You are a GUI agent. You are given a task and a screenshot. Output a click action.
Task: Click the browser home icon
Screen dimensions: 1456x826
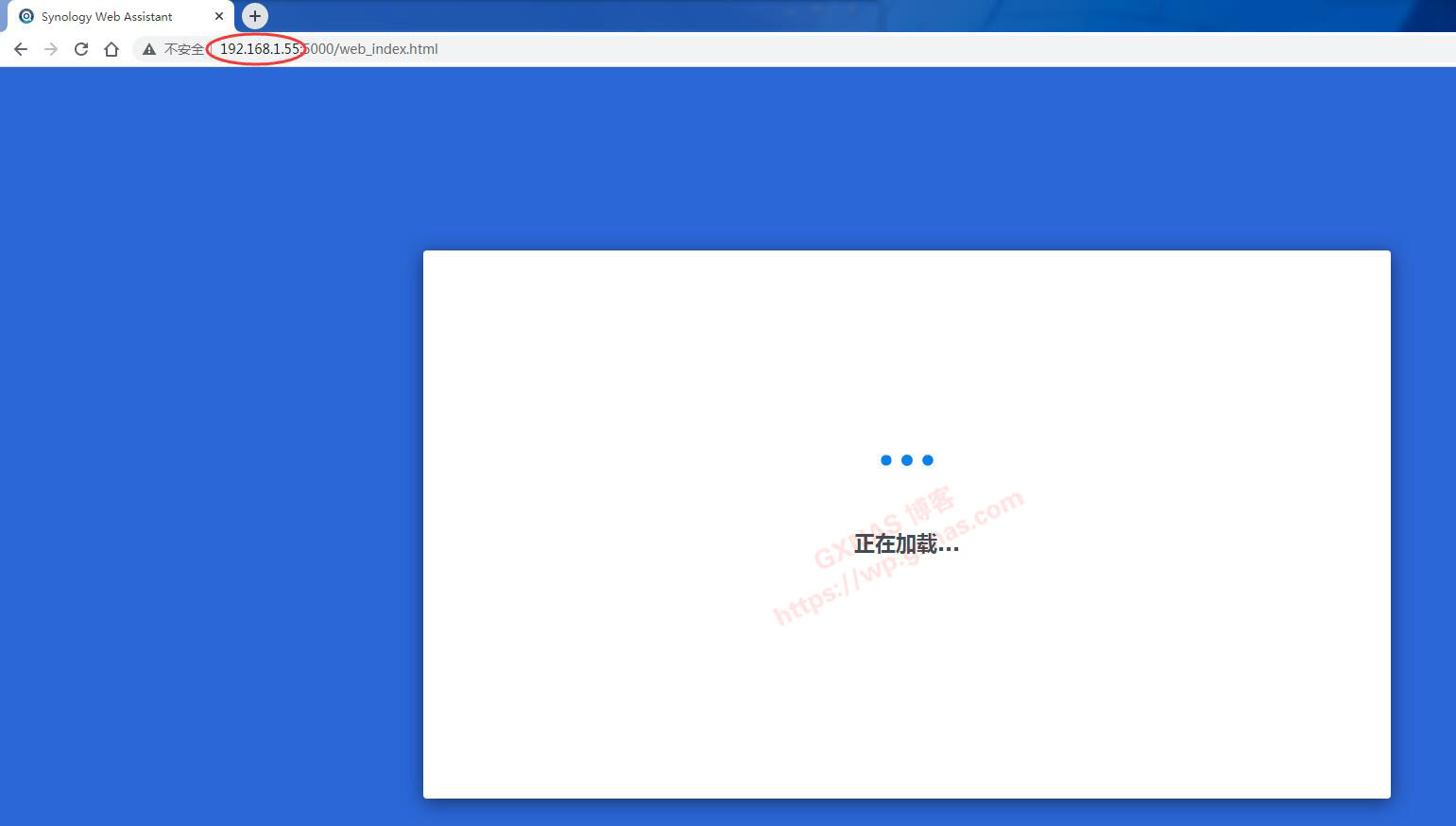click(111, 48)
